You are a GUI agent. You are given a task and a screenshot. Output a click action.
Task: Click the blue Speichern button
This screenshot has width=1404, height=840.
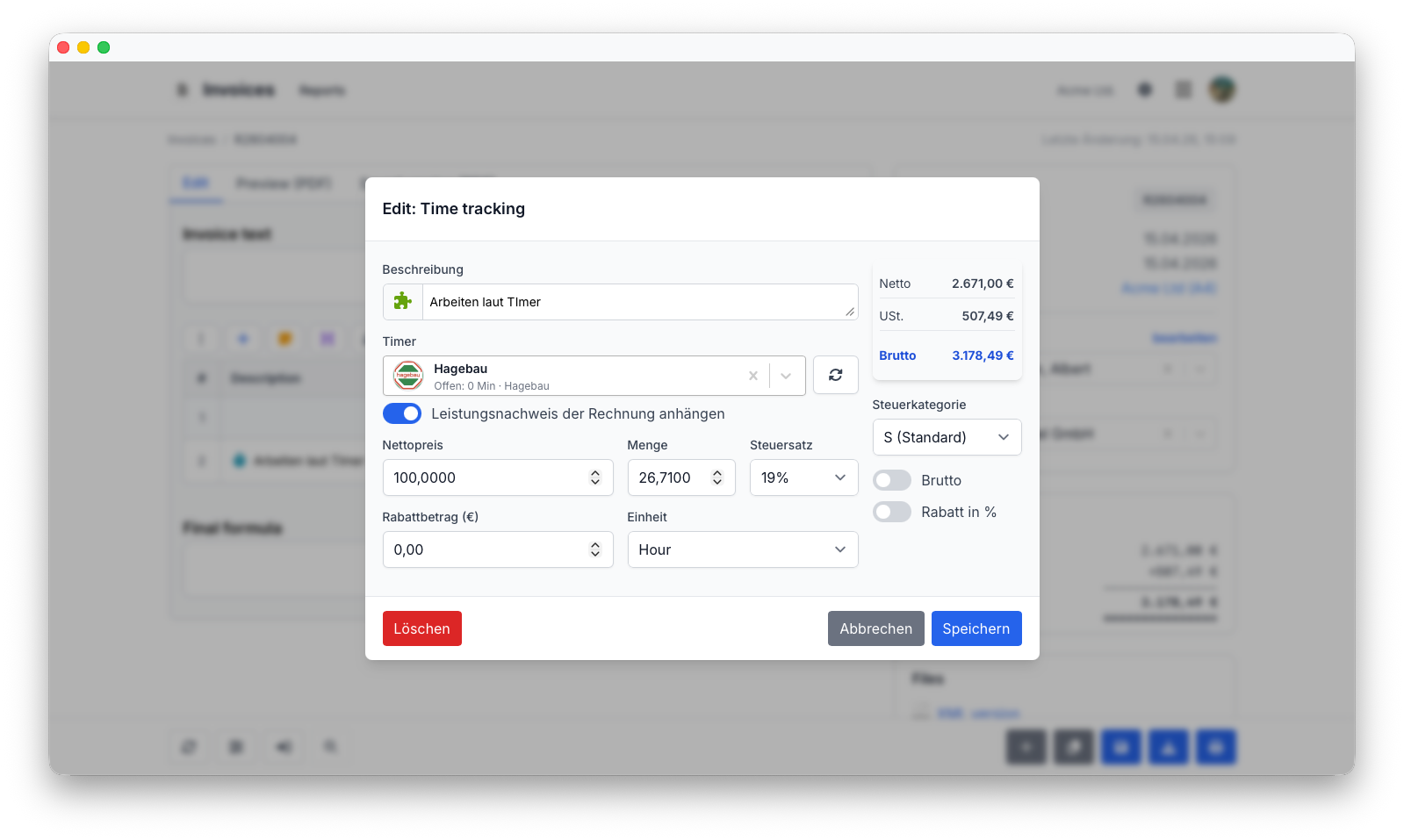point(976,628)
